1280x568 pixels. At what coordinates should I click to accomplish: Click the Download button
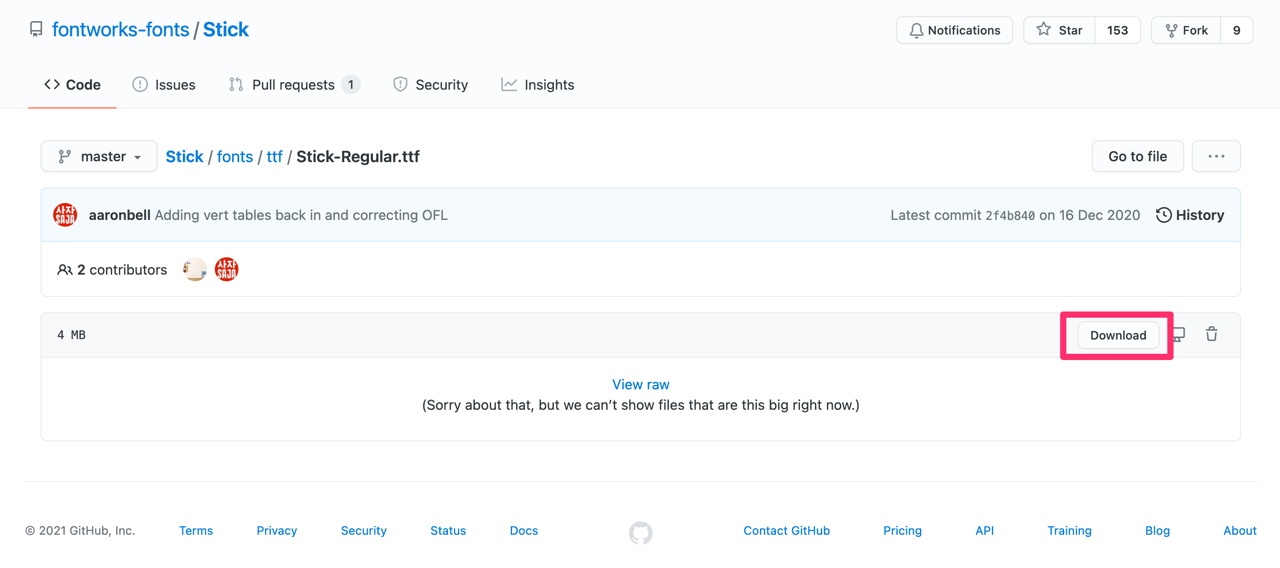[1118, 335]
